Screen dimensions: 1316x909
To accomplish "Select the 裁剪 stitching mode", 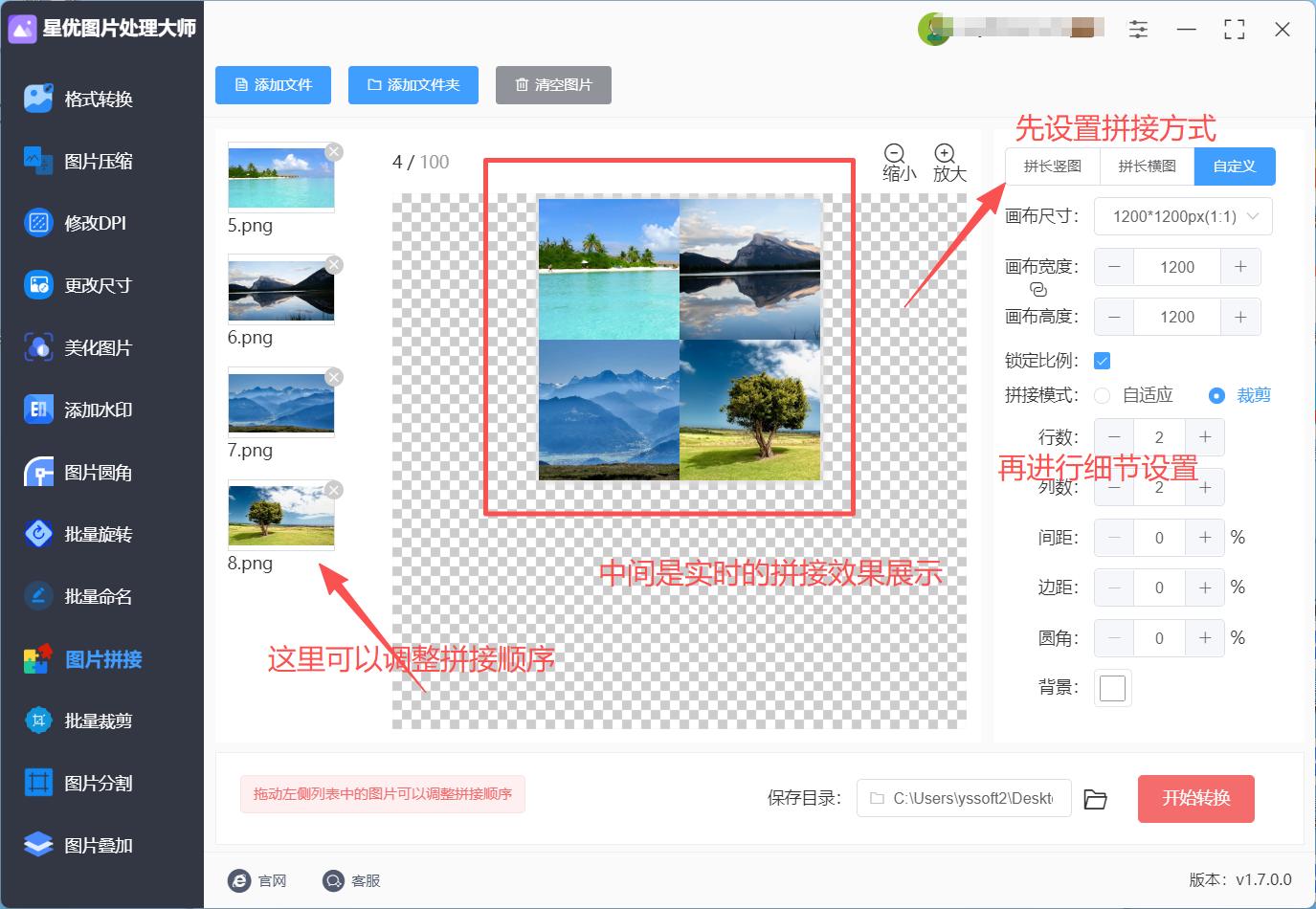I will click(1217, 394).
